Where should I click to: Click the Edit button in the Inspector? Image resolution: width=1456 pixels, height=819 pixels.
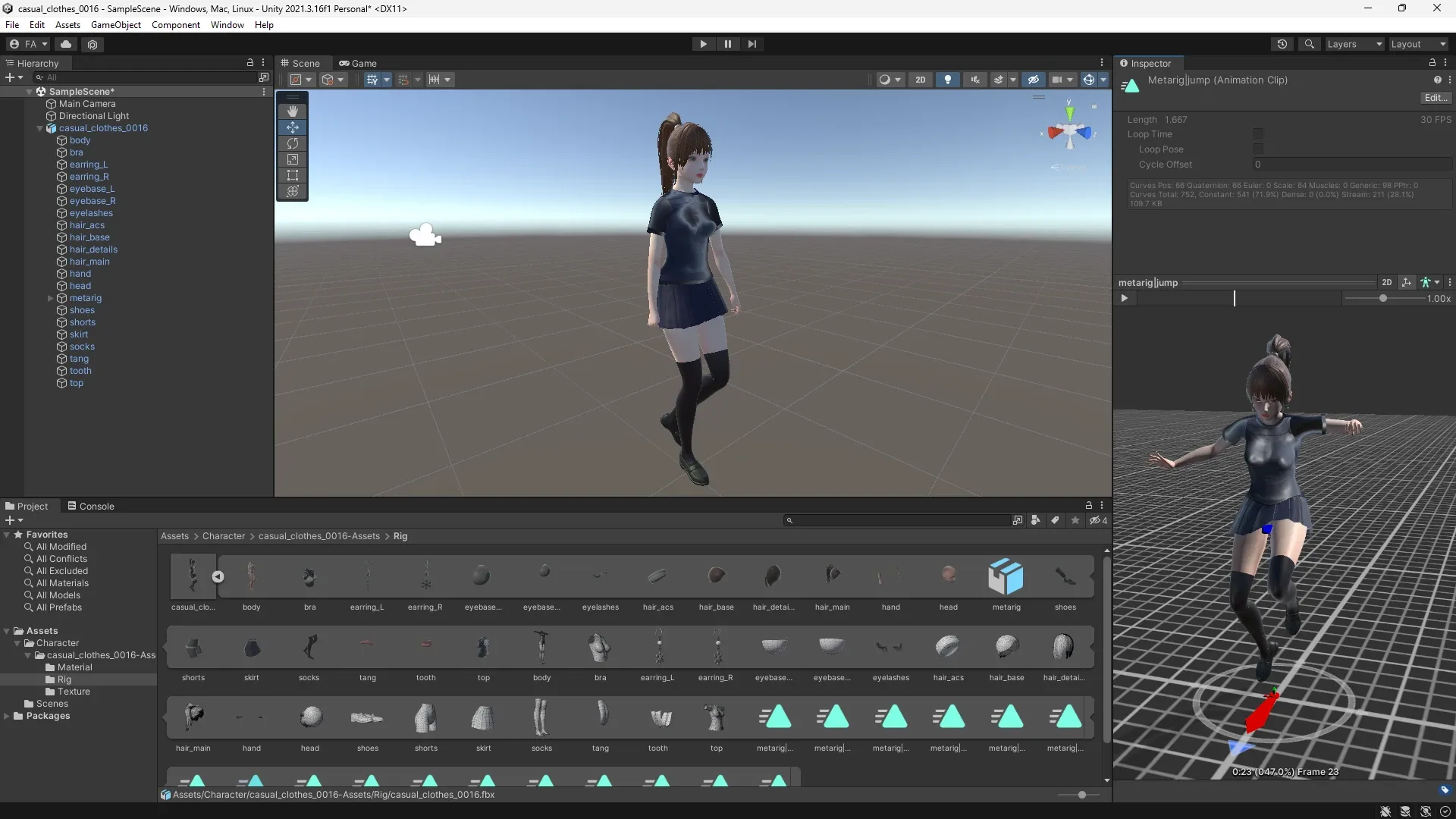click(x=1435, y=97)
